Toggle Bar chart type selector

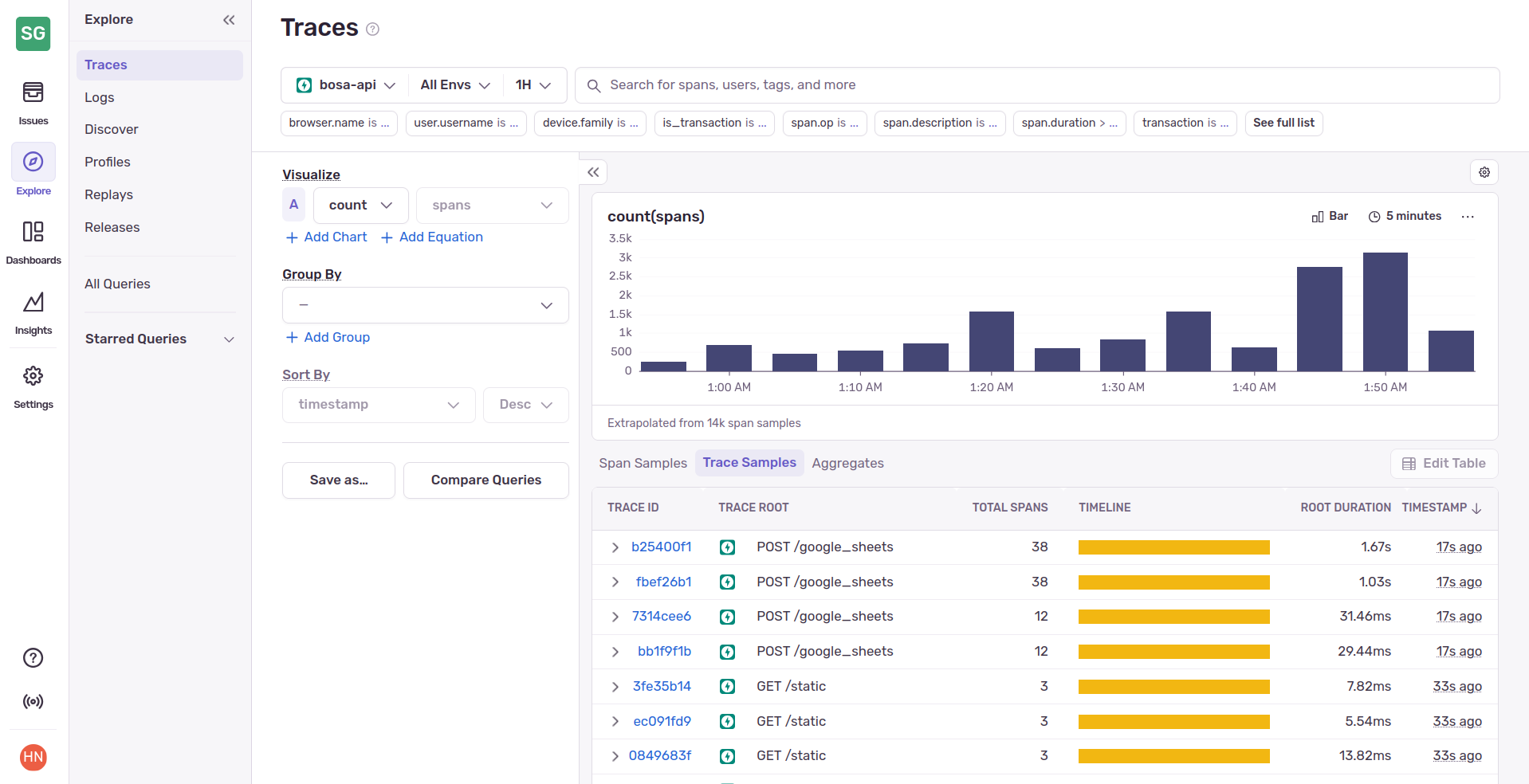[1330, 216]
